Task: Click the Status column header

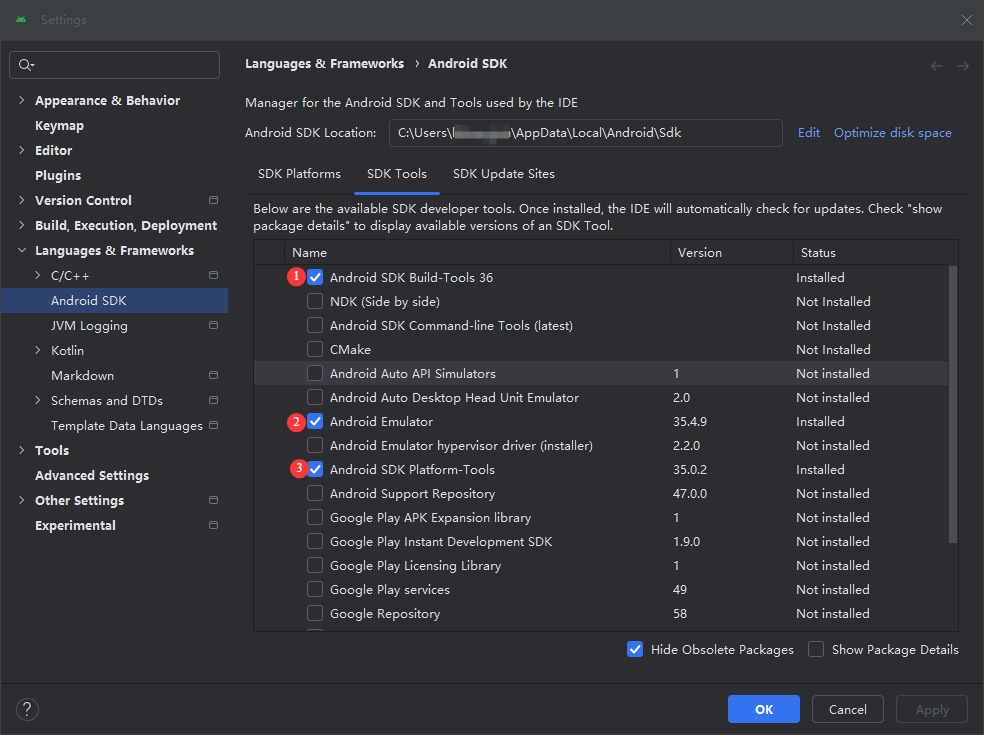Action: pyautogui.click(x=876, y=252)
